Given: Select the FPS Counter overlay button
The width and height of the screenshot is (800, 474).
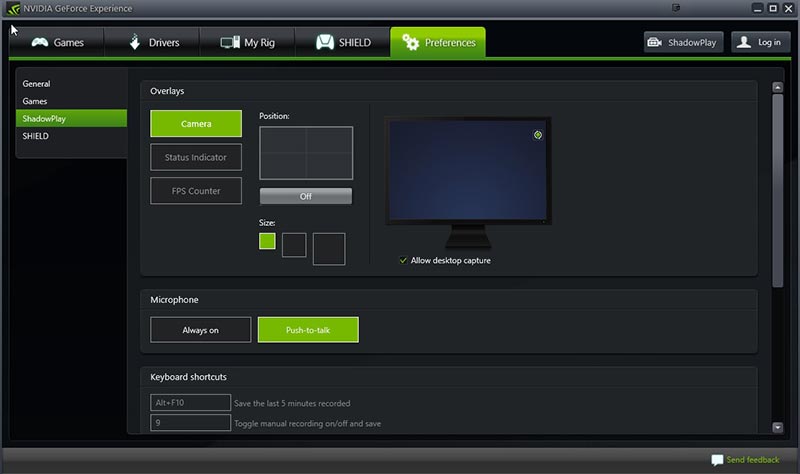Looking at the screenshot, I should [196, 191].
